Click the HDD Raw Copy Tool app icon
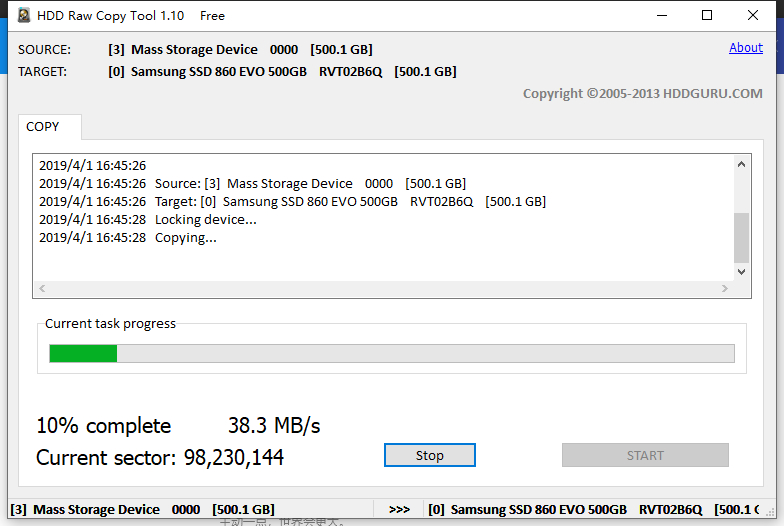This screenshot has width=784, height=526. pos(23,15)
